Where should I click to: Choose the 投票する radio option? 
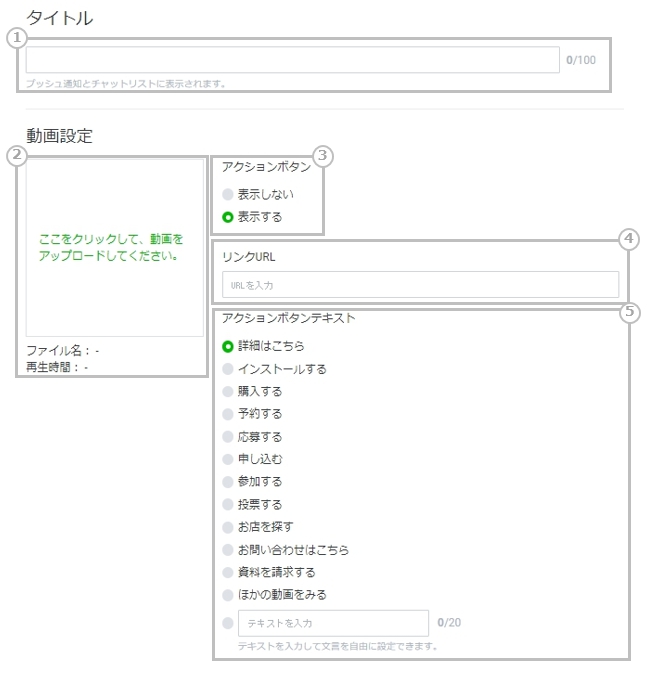[228, 504]
